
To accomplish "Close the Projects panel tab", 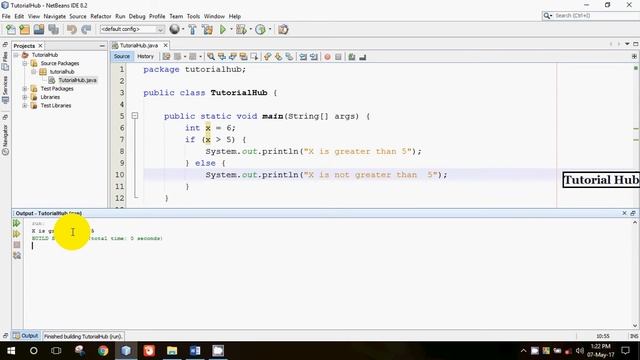I will point(40,46).
